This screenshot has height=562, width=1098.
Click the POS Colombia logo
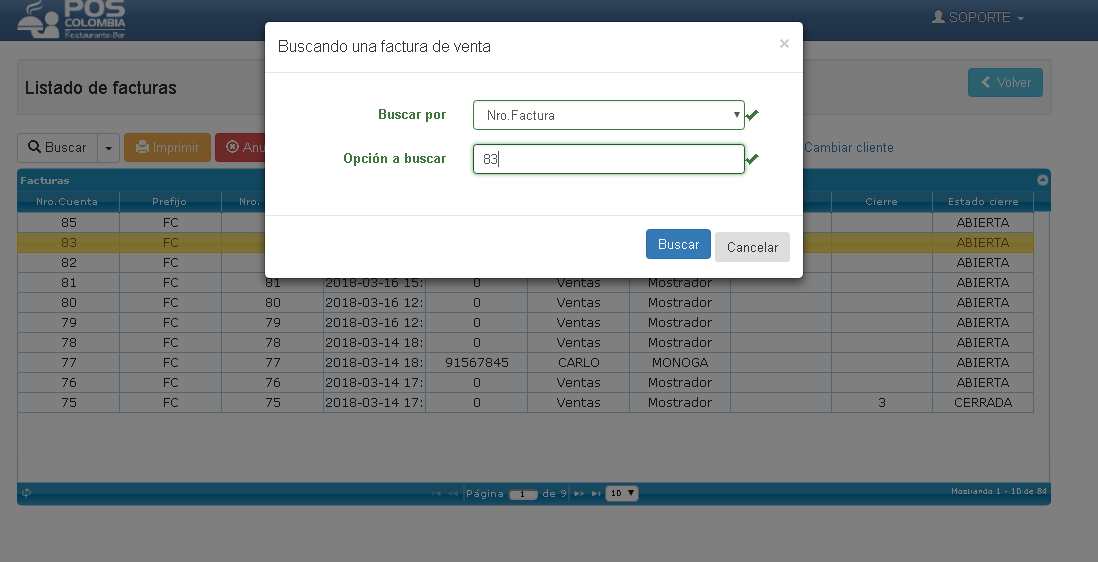coord(71,19)
